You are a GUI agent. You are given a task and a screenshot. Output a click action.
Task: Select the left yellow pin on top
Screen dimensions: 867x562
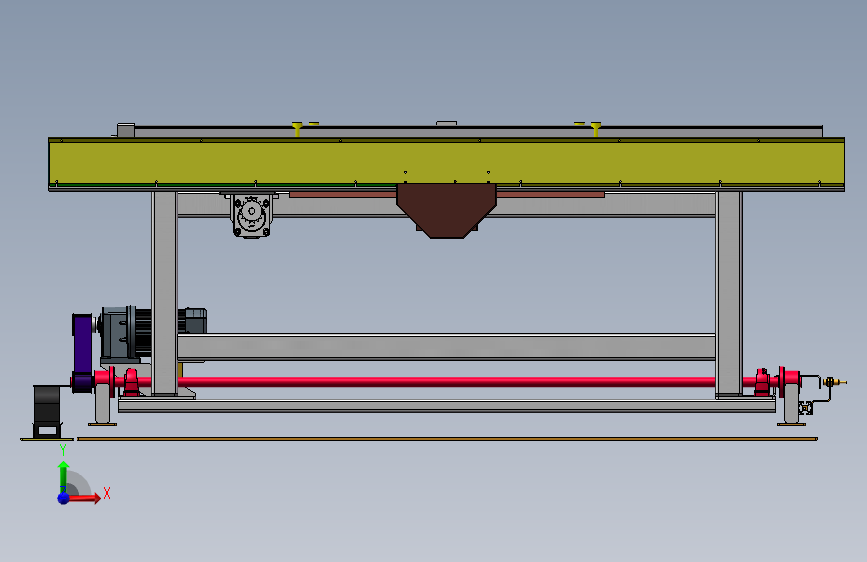coord(297,129)
